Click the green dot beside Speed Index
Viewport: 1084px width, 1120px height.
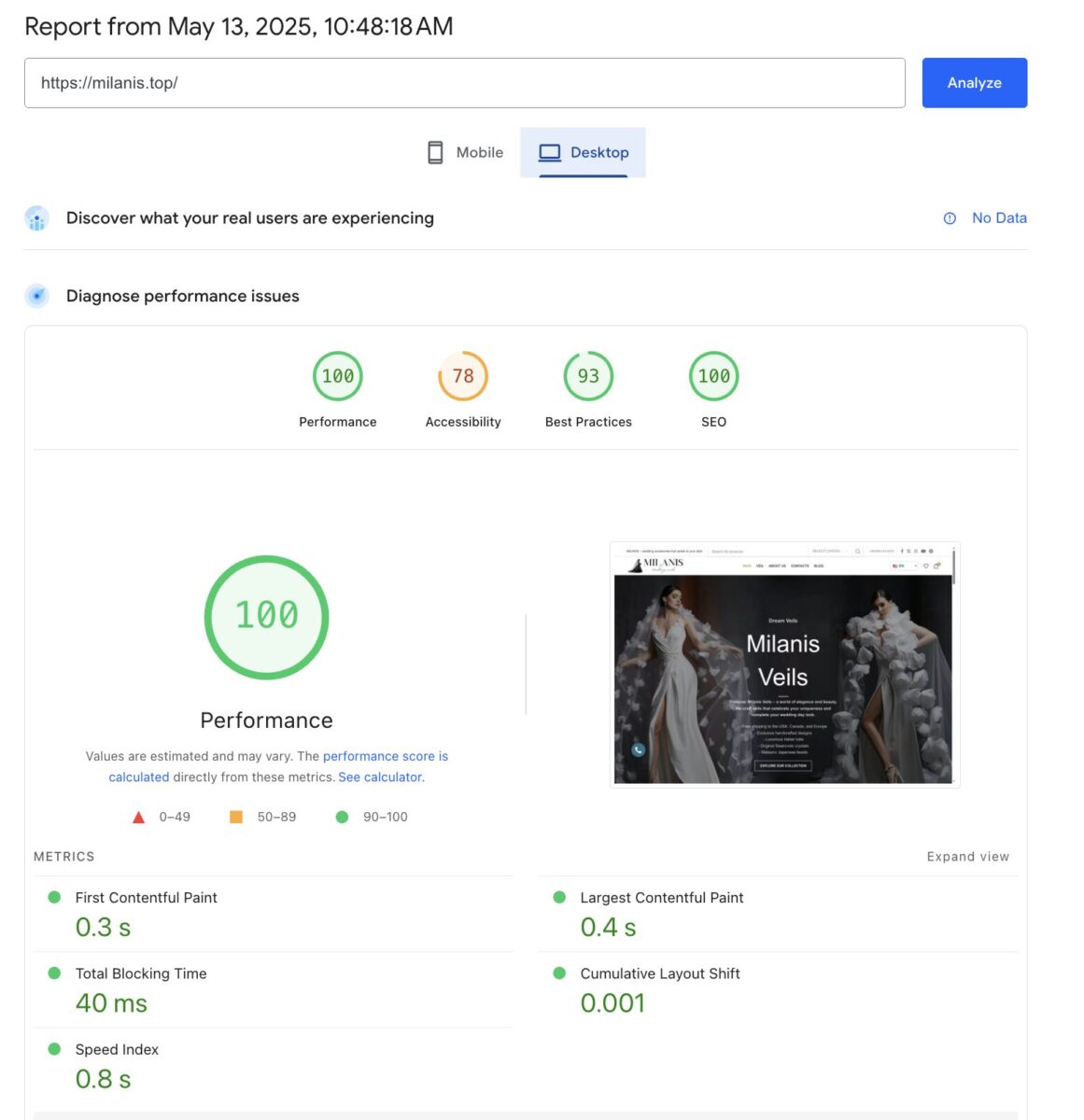pyautogui.click(x=54, y=1049)
